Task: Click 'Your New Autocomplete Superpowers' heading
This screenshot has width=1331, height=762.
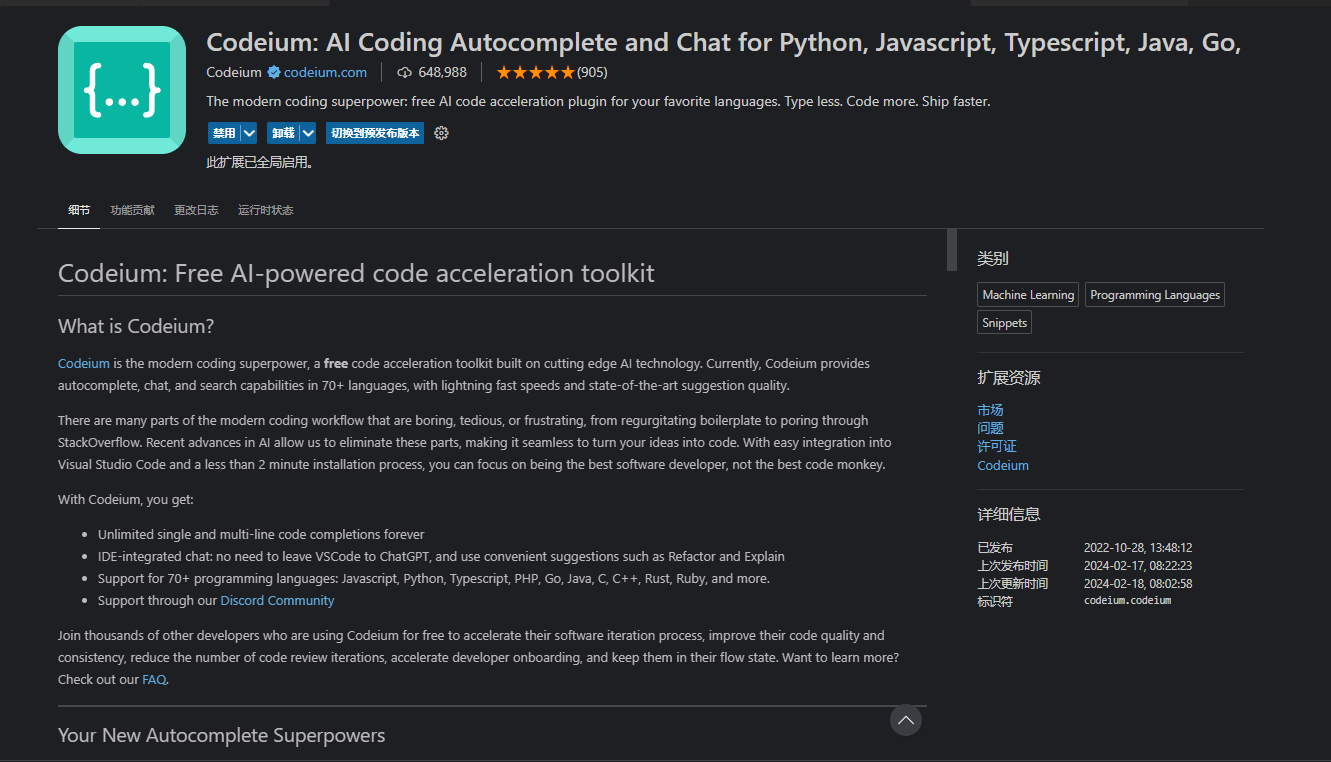Action: (221, 735)
